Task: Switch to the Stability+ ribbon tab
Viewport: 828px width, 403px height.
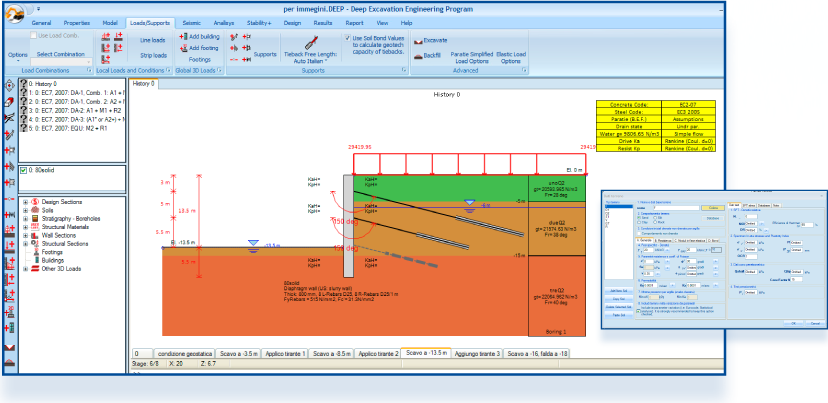Action: [259, 23]
